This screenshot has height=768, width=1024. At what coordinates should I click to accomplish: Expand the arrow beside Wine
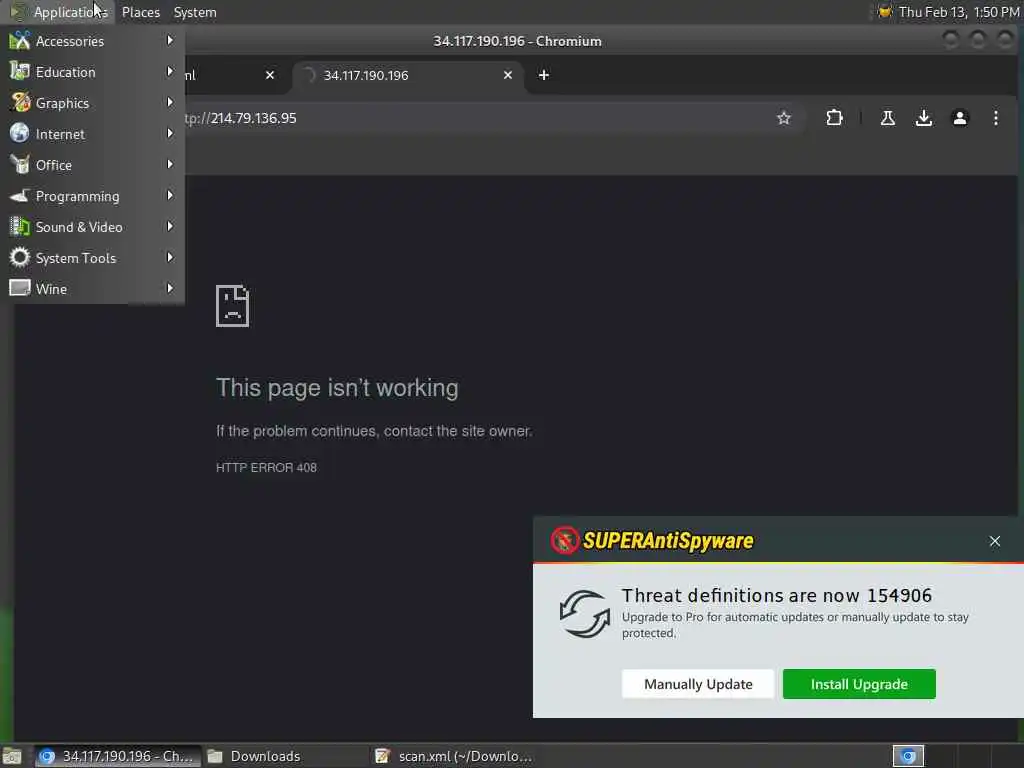click(x=170, y=288)
